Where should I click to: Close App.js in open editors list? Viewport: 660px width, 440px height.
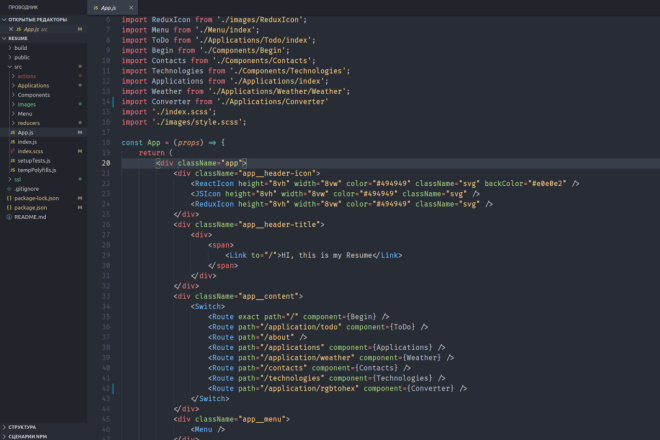pos(11,29)
